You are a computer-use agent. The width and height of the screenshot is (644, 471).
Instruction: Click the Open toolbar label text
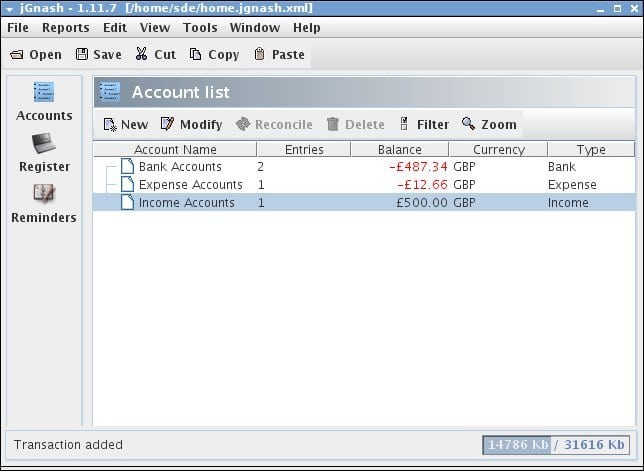[x=45, y=55]
